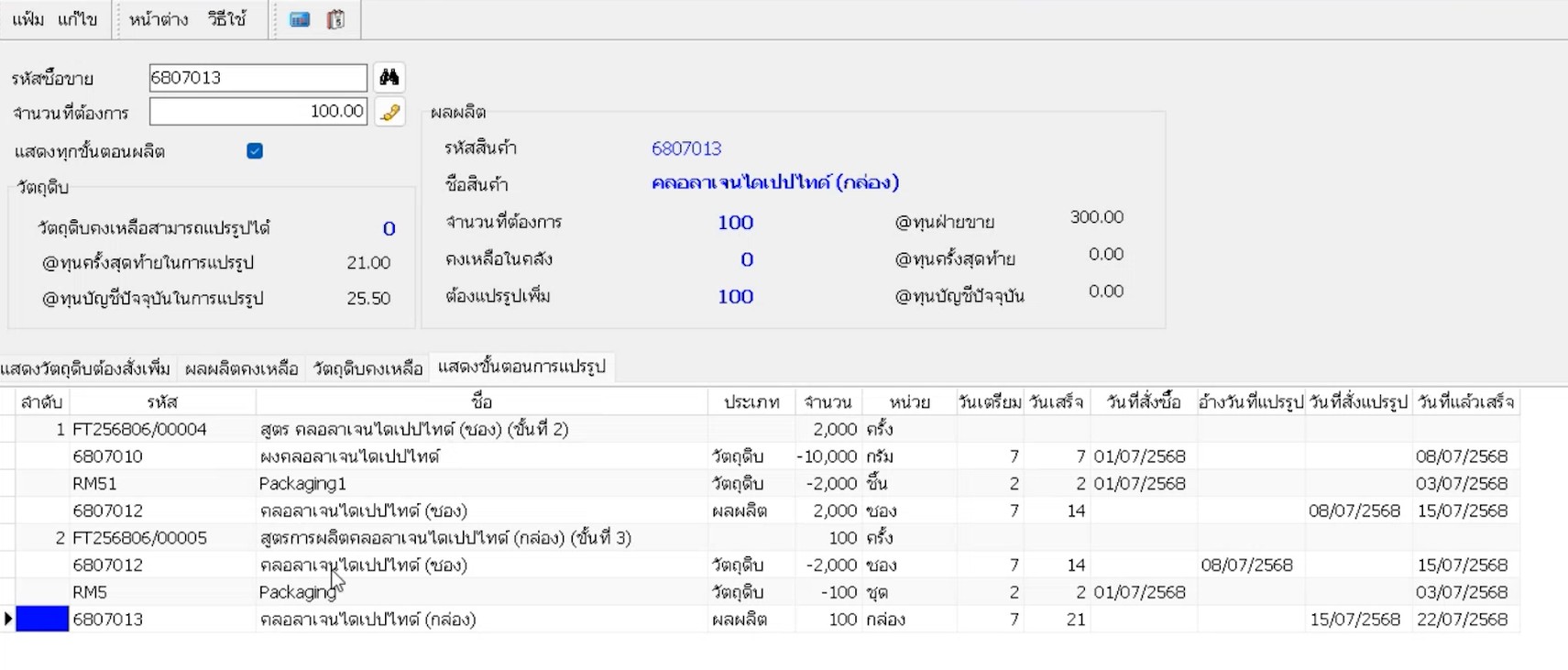The width and height of the screenshot is (1568, 670).
Task: Click the blue product name คอลลาเจนไดเปปไทด์ (กล่อง)
Action: [775, 182]
